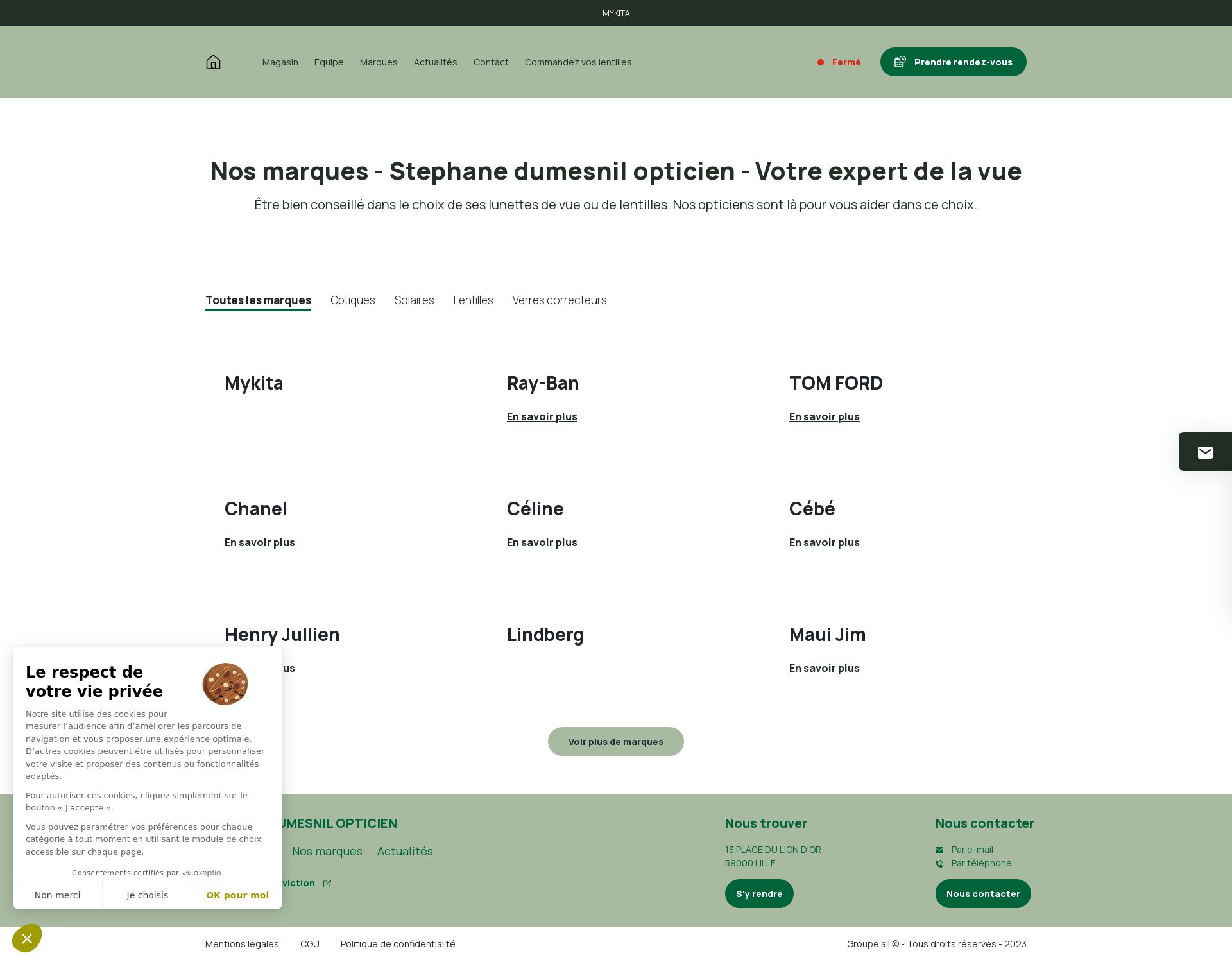Go to the home page icon

[x=213, y=62]
